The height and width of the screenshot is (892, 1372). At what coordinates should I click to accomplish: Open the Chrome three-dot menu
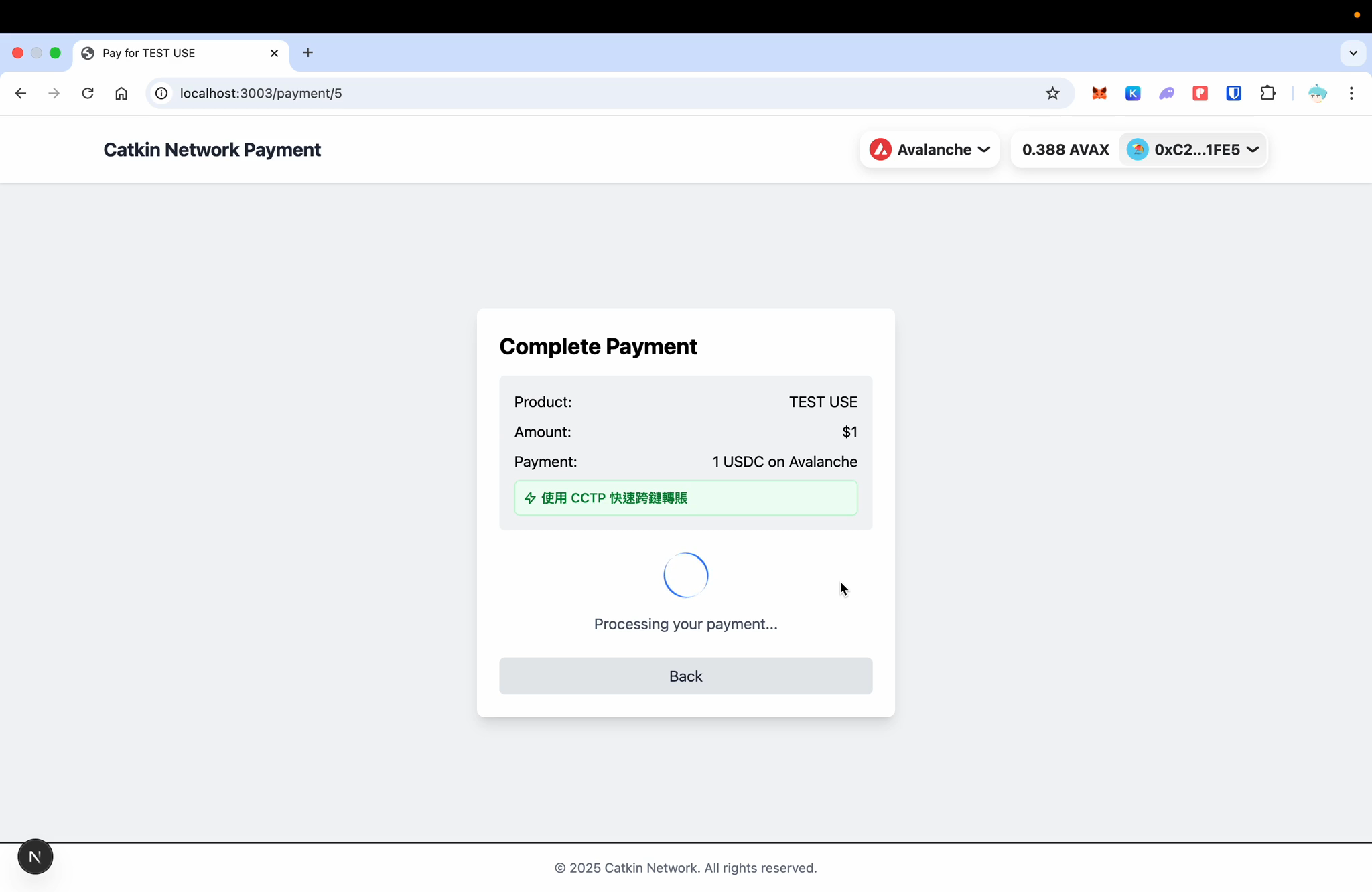tap(1351, 93)
